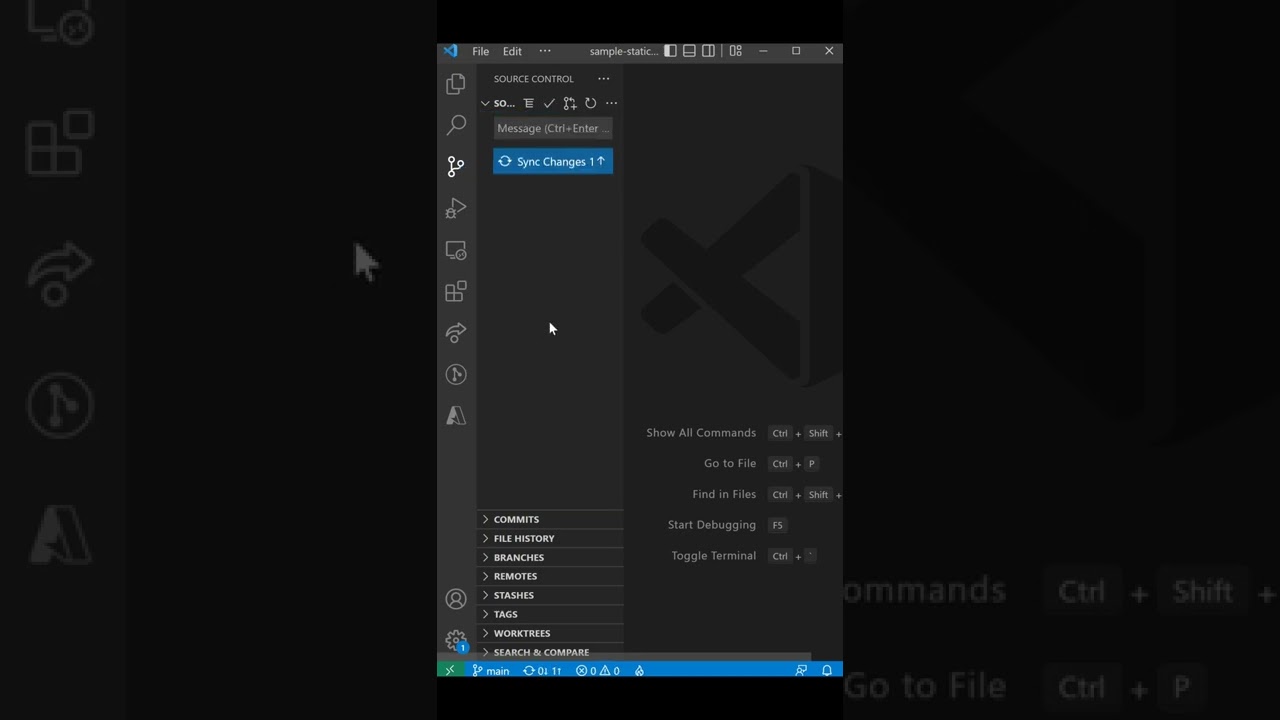
Task: Click the main branch in status bar
Action: pos(491,670)
